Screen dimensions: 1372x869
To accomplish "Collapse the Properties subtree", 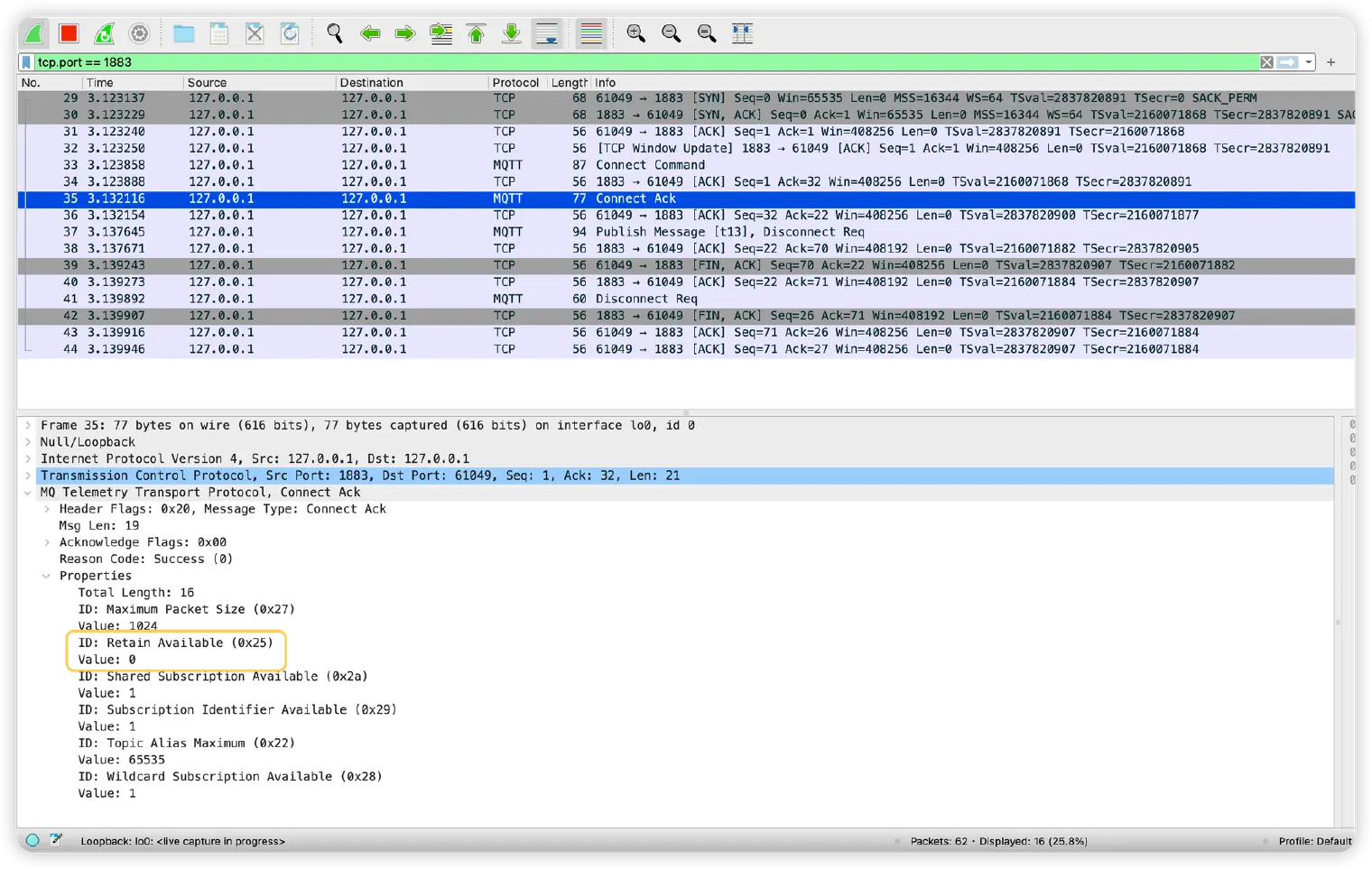I will [x=47, y=576].
